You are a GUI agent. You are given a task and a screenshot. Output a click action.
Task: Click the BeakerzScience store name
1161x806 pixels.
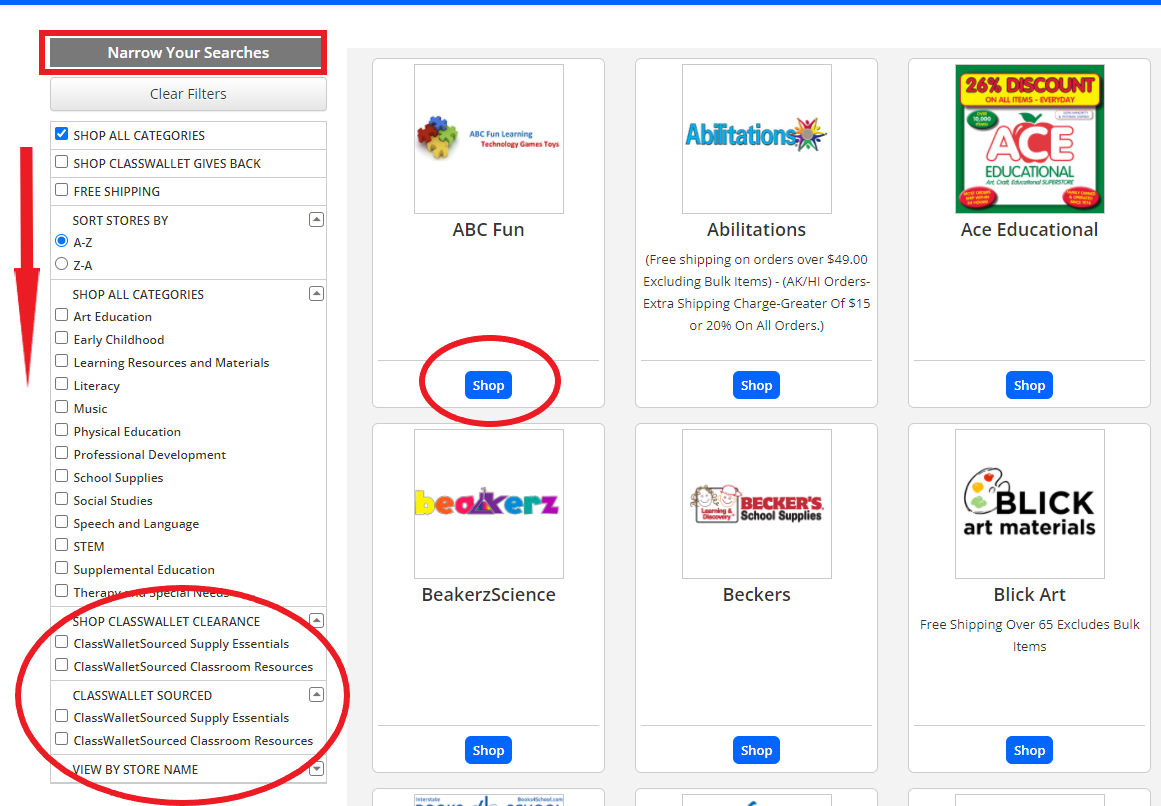489,594
